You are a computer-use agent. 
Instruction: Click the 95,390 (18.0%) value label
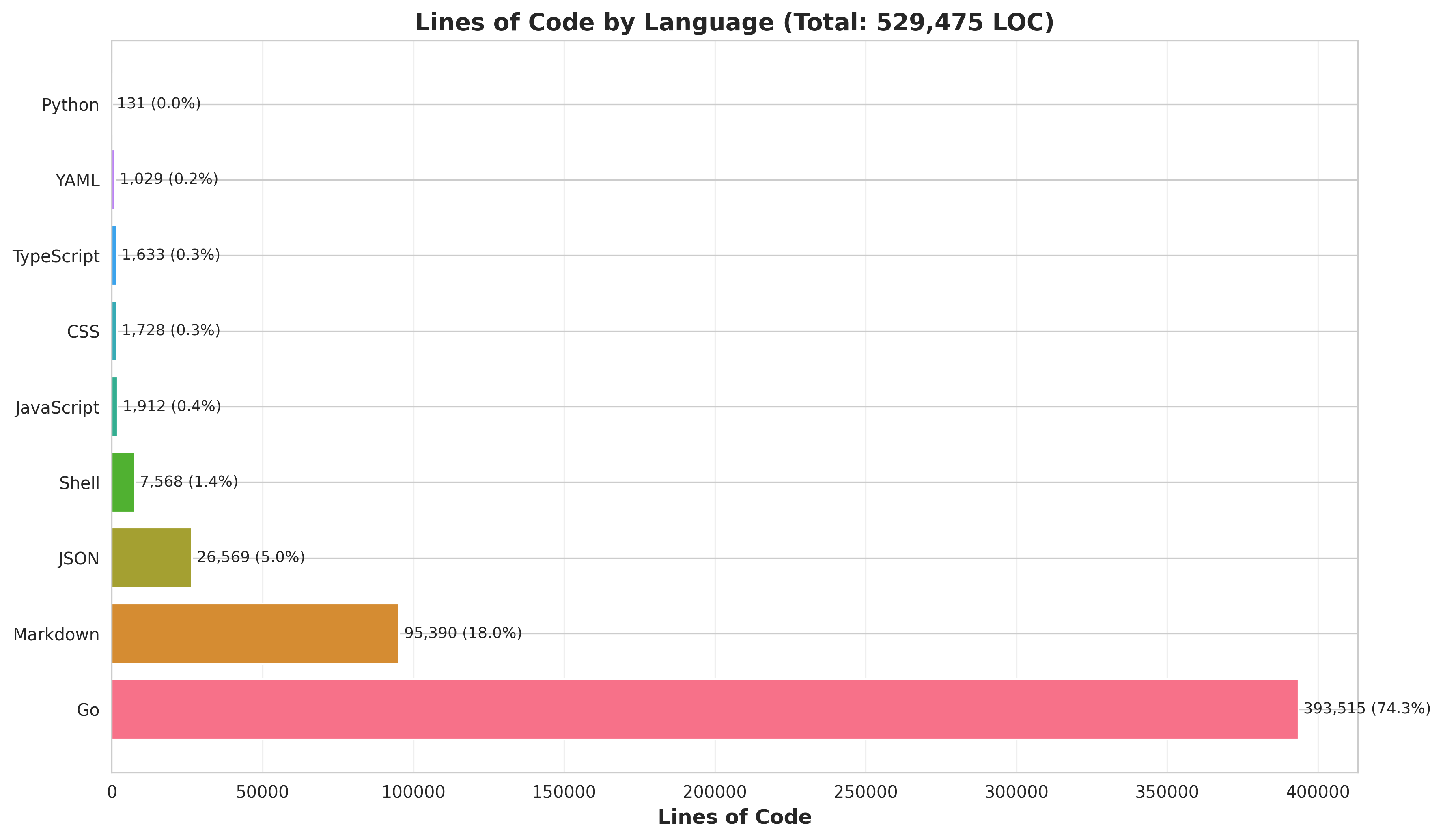[463, 633]
